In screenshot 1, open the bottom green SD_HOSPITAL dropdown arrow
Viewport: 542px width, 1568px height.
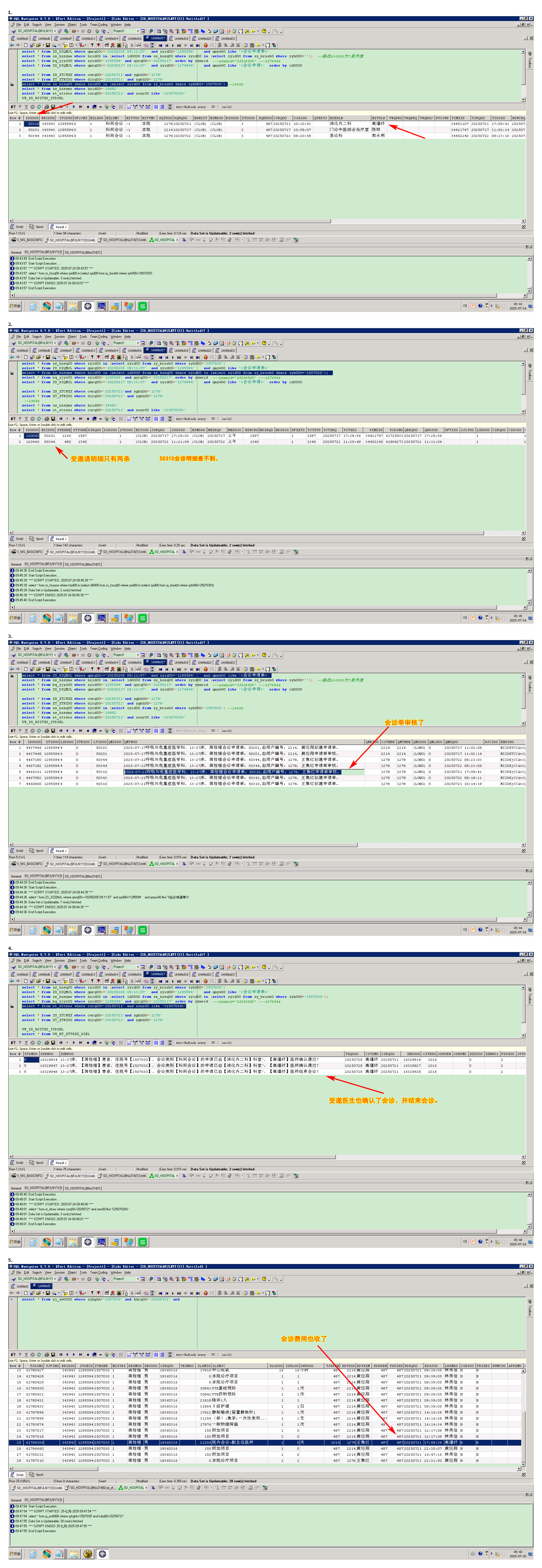click(177, 240)
